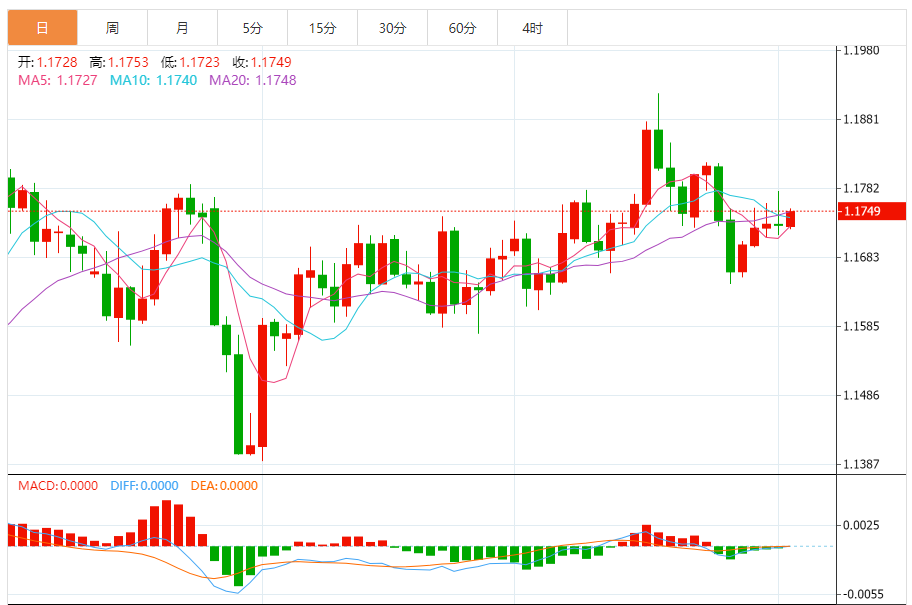
Task: Click the 1.1881 price axis label
Action: (x=861, y=120)
